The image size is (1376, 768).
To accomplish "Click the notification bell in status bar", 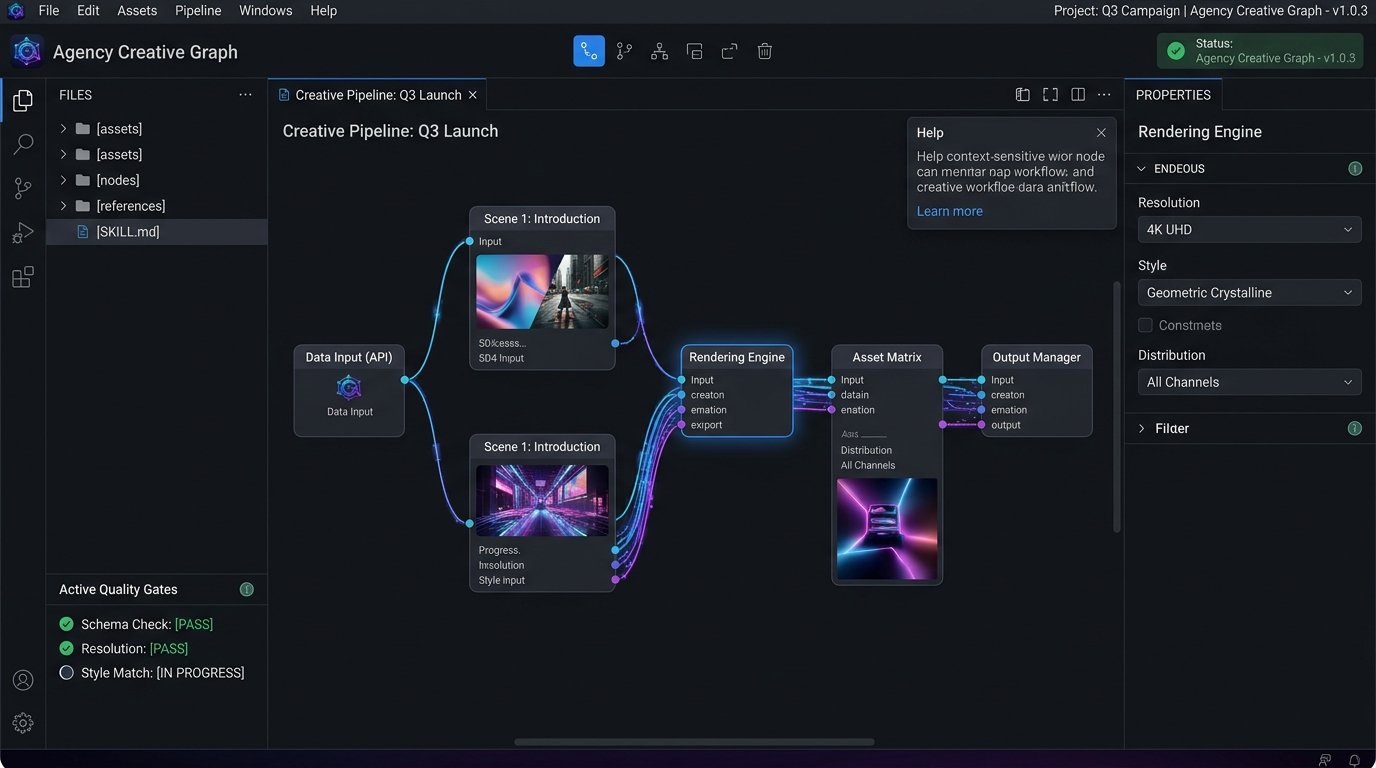I will [x=1355, y=760].
